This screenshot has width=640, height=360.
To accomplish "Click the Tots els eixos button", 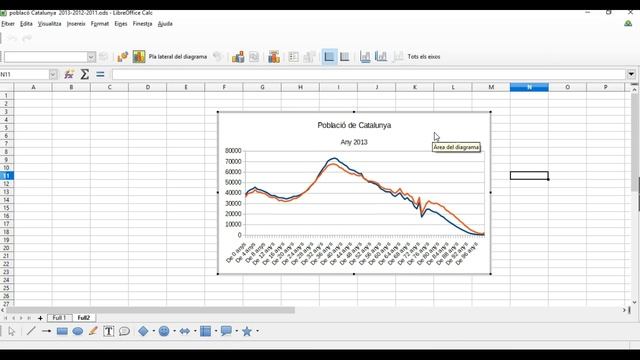I will [x=424, y=57].
